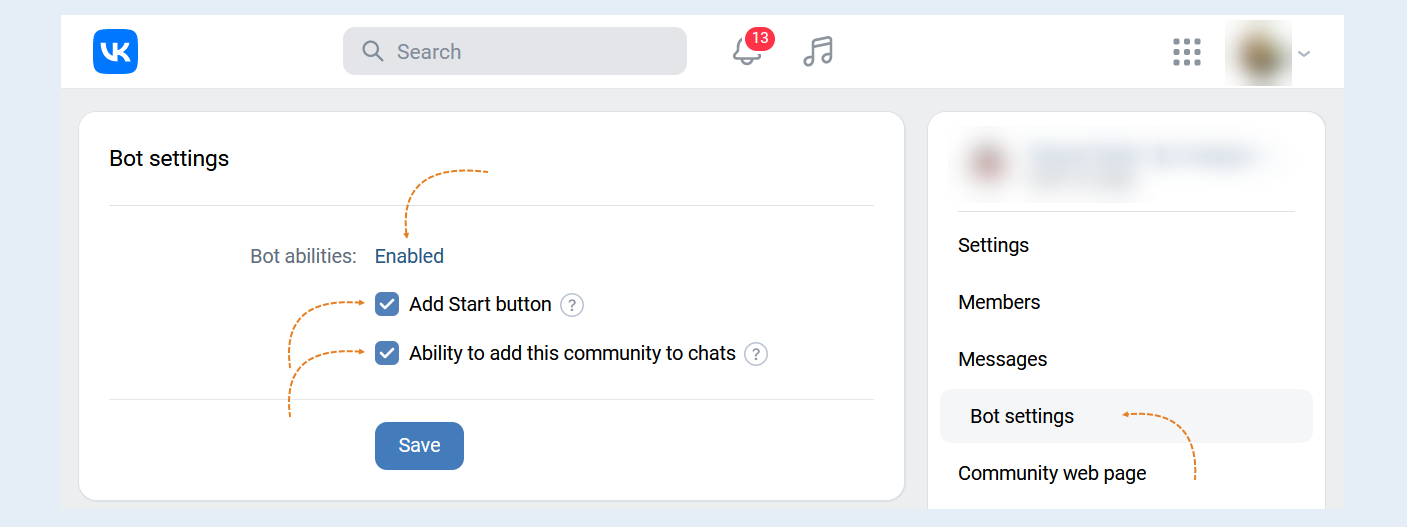Open the Bot abilities Enabled dropdown
This screenshot has height=527, width=1407.
click(x=409, y=256)
